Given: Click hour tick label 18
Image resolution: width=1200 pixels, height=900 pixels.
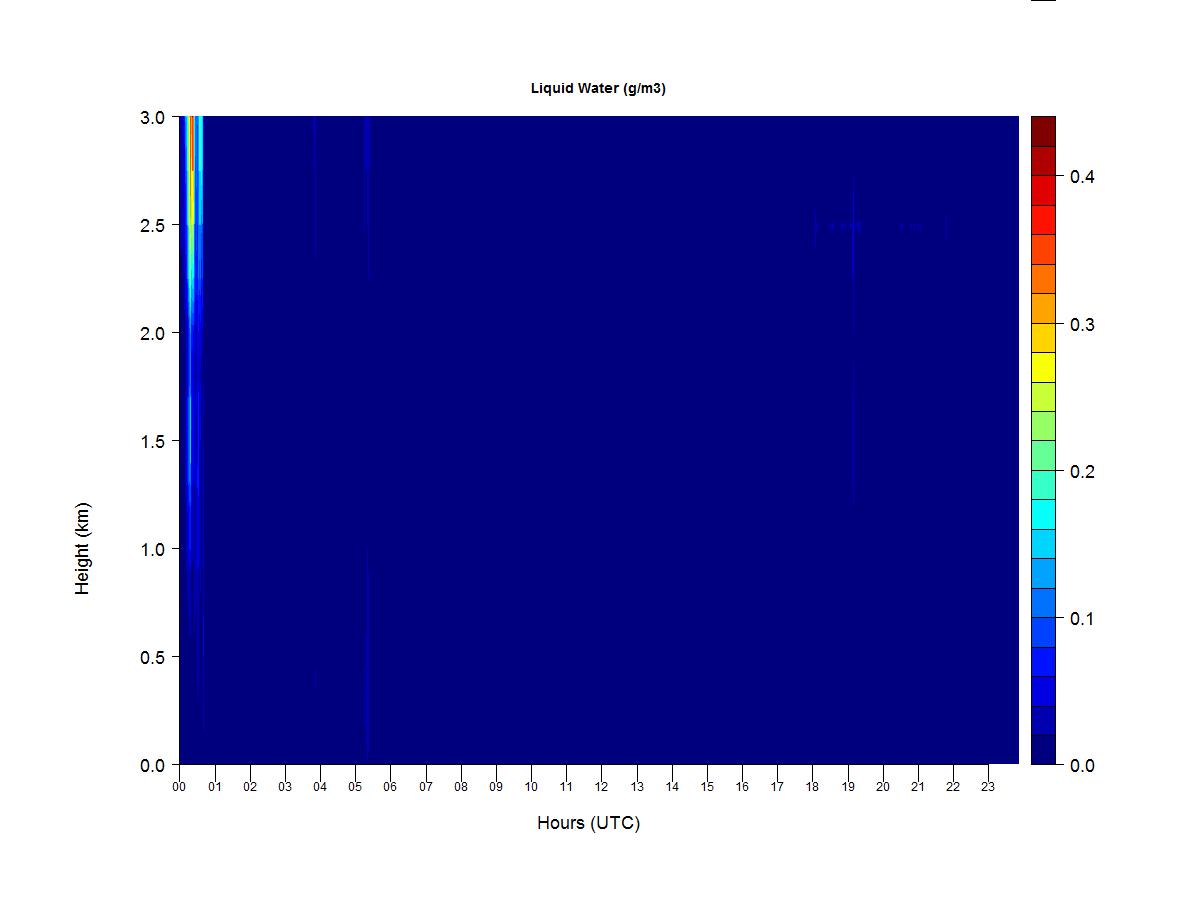Looking at the screenshot, I should 812,787.
